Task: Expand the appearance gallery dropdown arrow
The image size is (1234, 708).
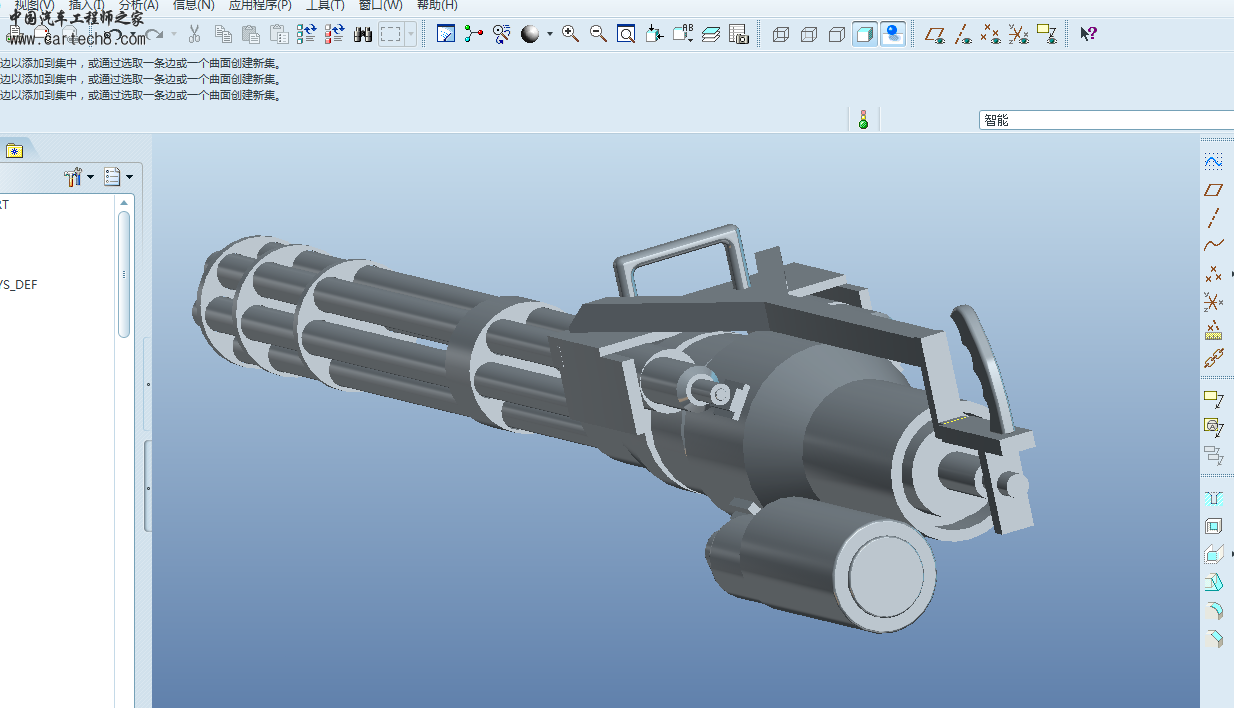Action: [x=549, y=34]
